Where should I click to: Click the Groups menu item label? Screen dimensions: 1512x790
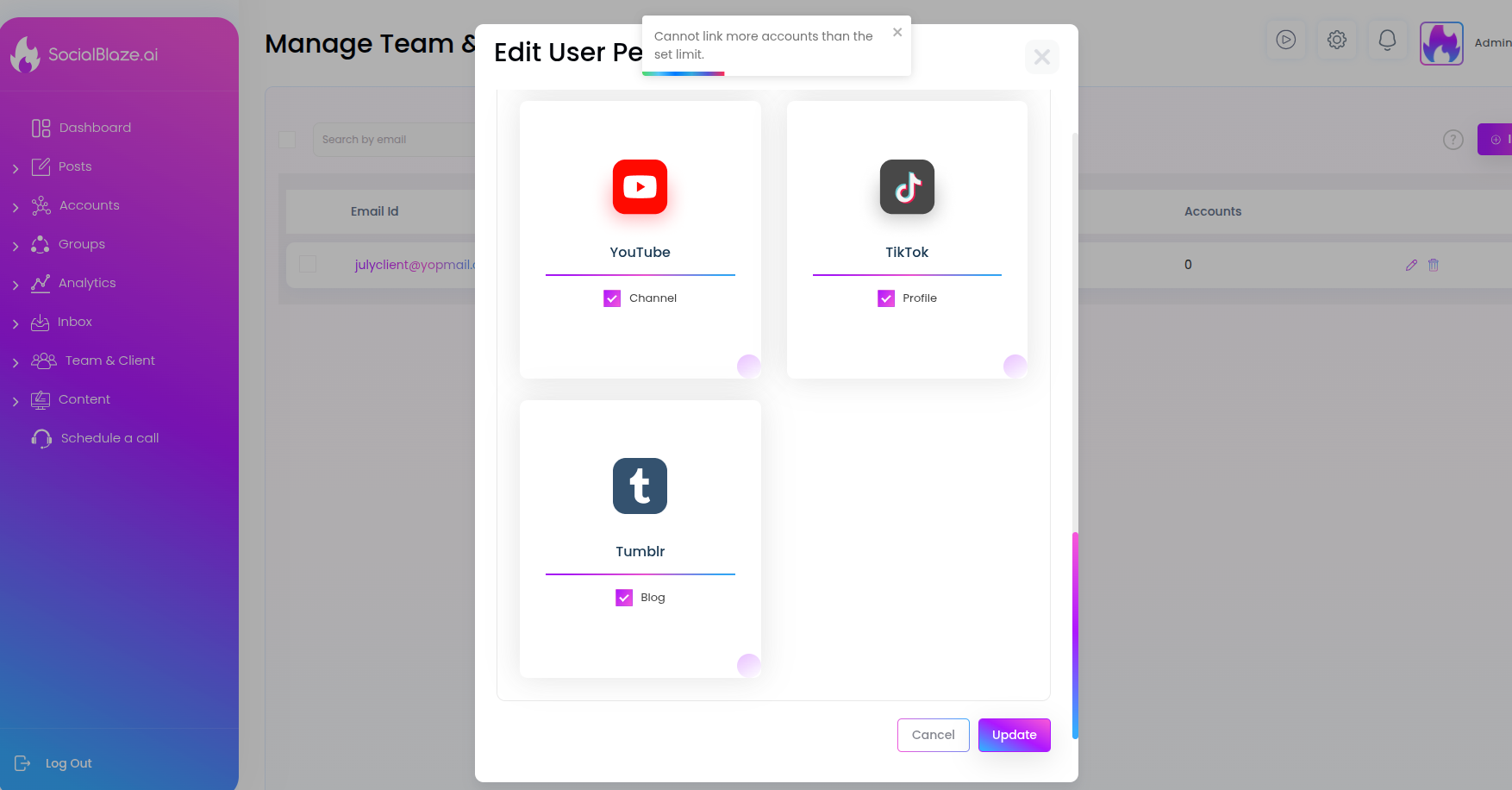82,244
